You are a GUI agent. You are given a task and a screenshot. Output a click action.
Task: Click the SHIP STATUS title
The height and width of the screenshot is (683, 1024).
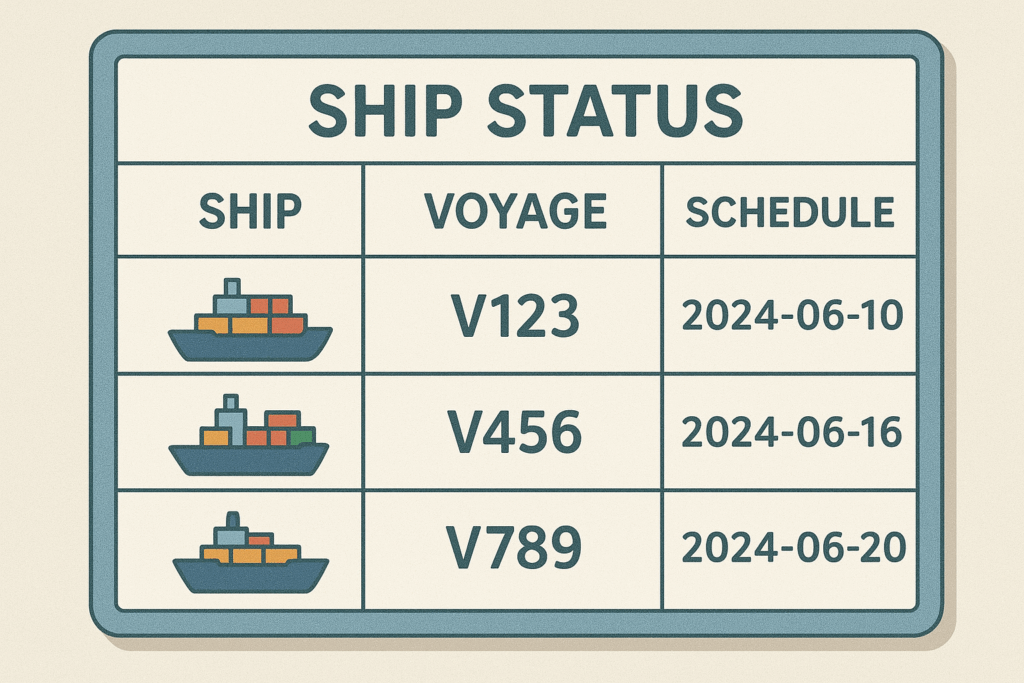(524, 110)
